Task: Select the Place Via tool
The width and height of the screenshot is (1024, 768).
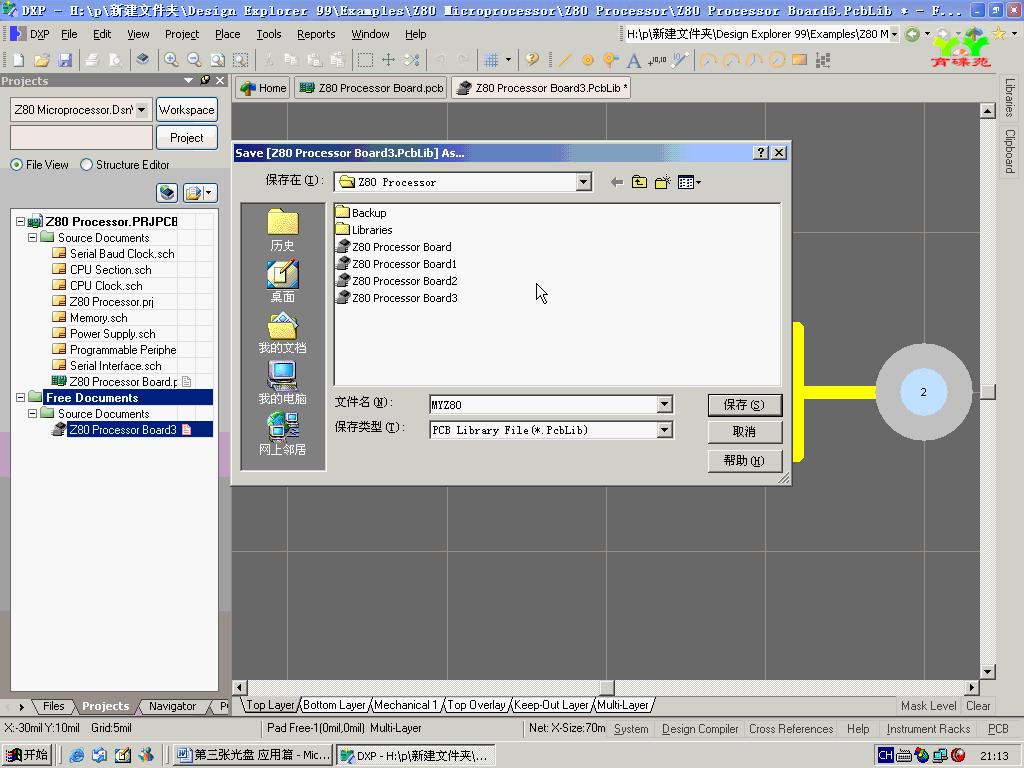Action: (610, 60)
